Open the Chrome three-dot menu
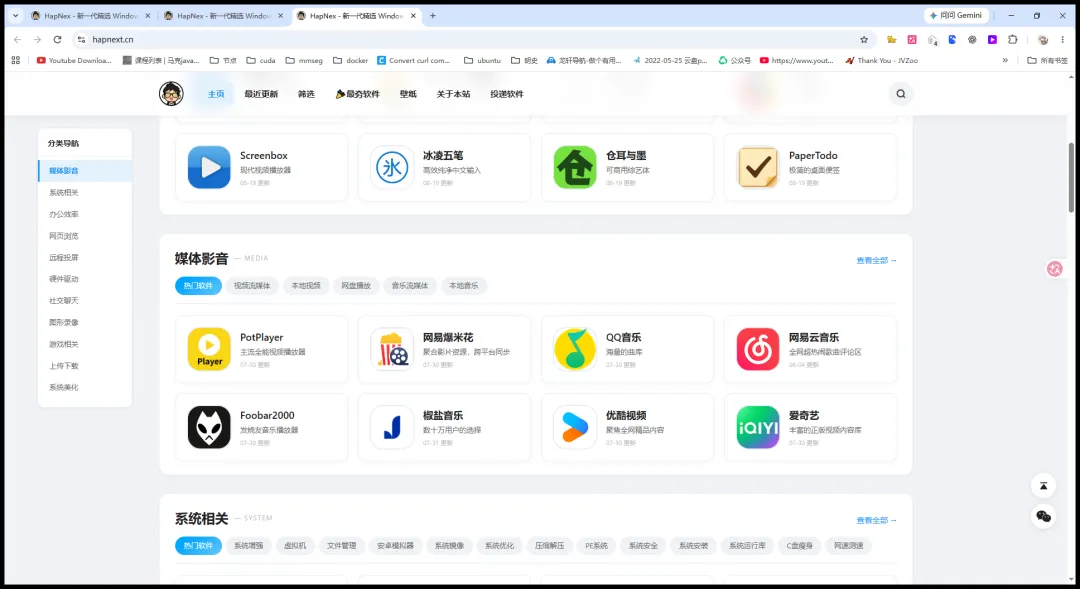This screenshot has height=589, width=1080. (x=1063, y=40)
